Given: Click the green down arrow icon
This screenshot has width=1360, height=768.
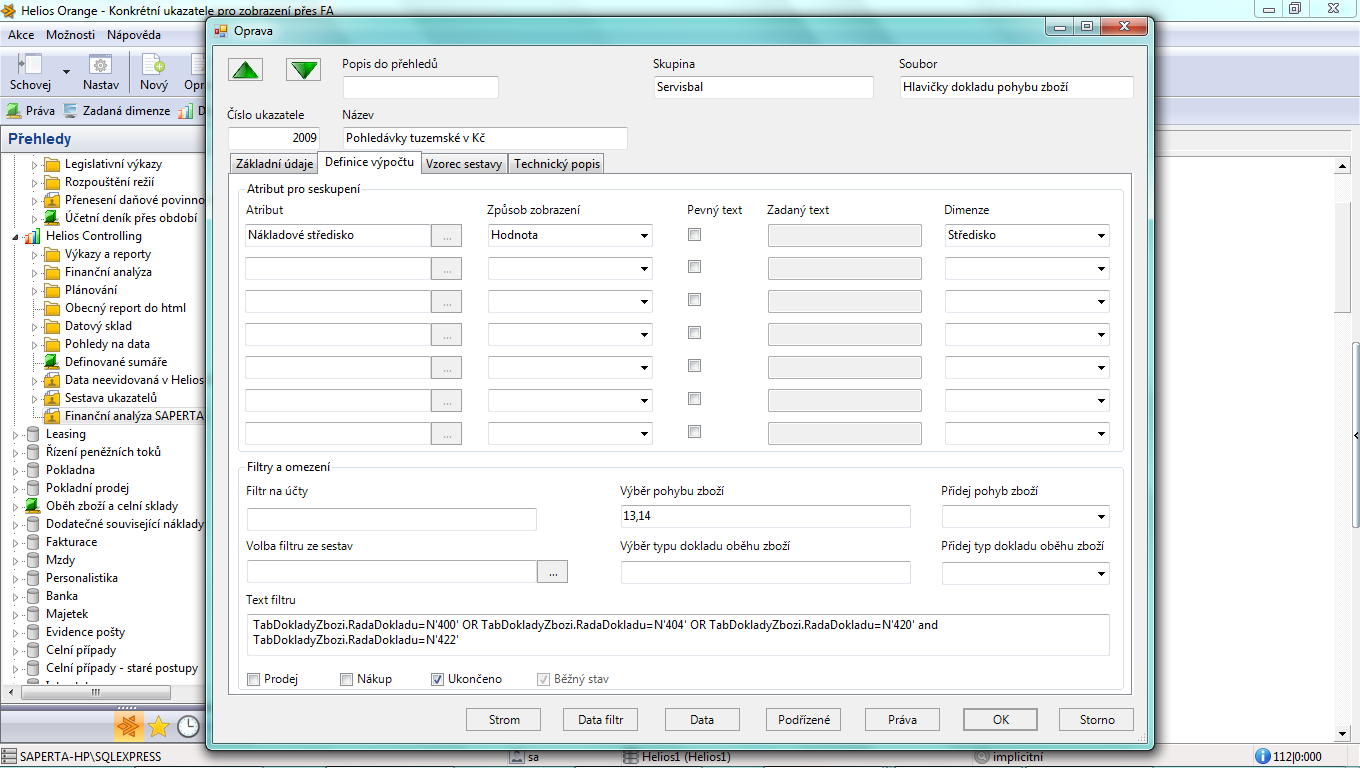Looking at the screenshot, I should click(303, 69).
